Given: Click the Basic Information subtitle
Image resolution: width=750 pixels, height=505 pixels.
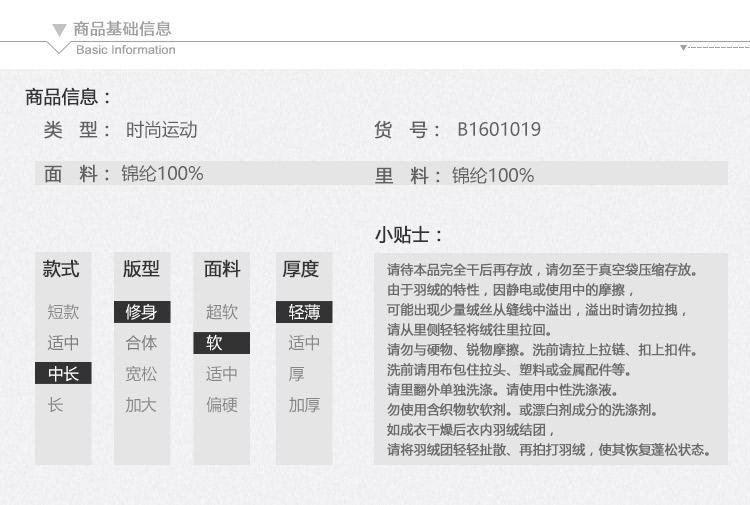Looking at the screenshot, I should coord(126,50).
